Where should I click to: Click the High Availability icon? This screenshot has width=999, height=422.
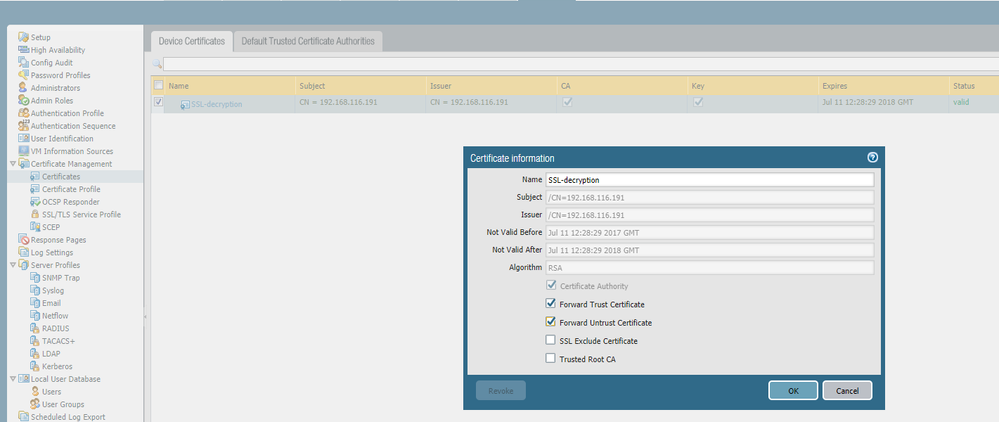tap(23, 50)
